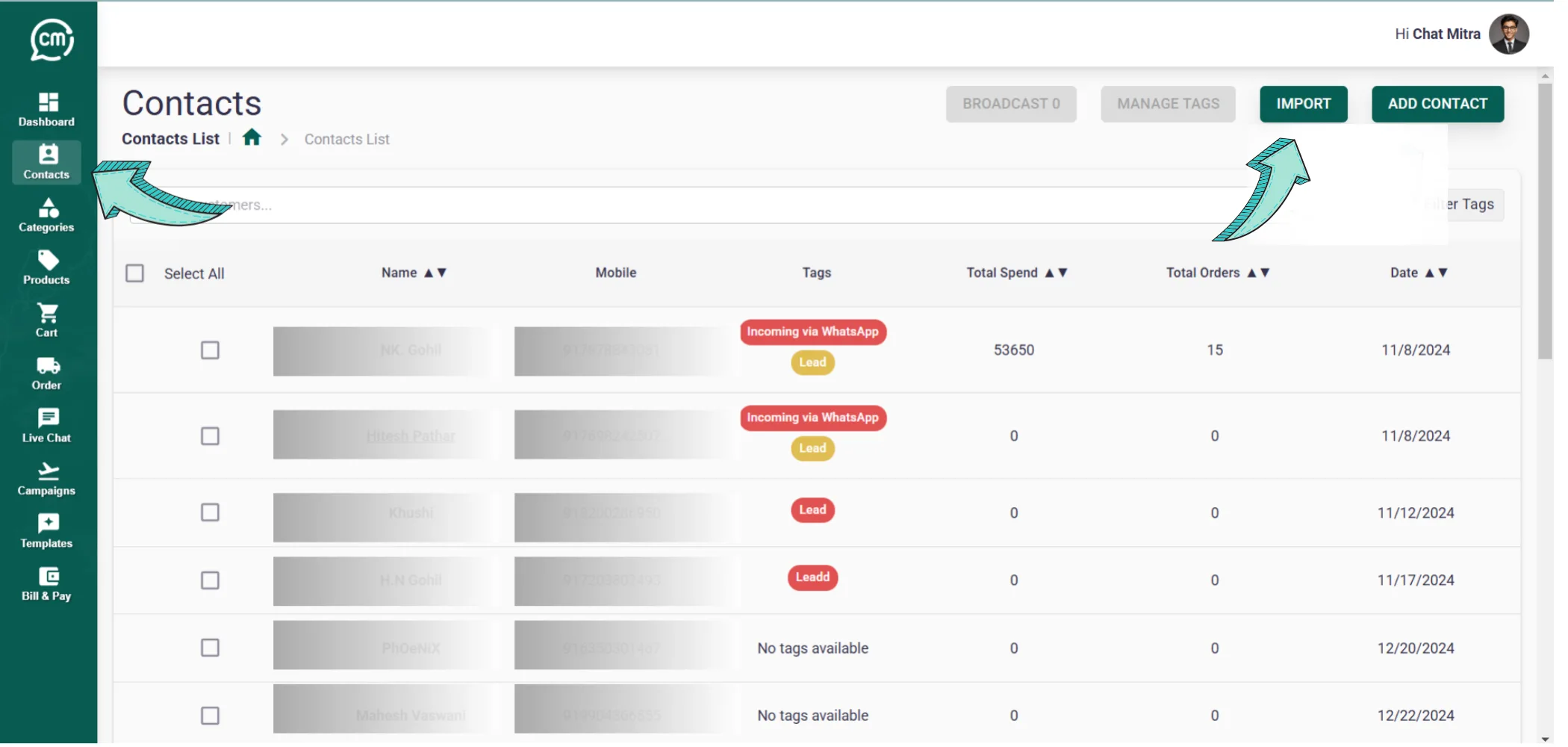Image resolution: width=1568 pixels, height=747 pixels.
Task: Go to the Templates page
Action: [47, 531]
